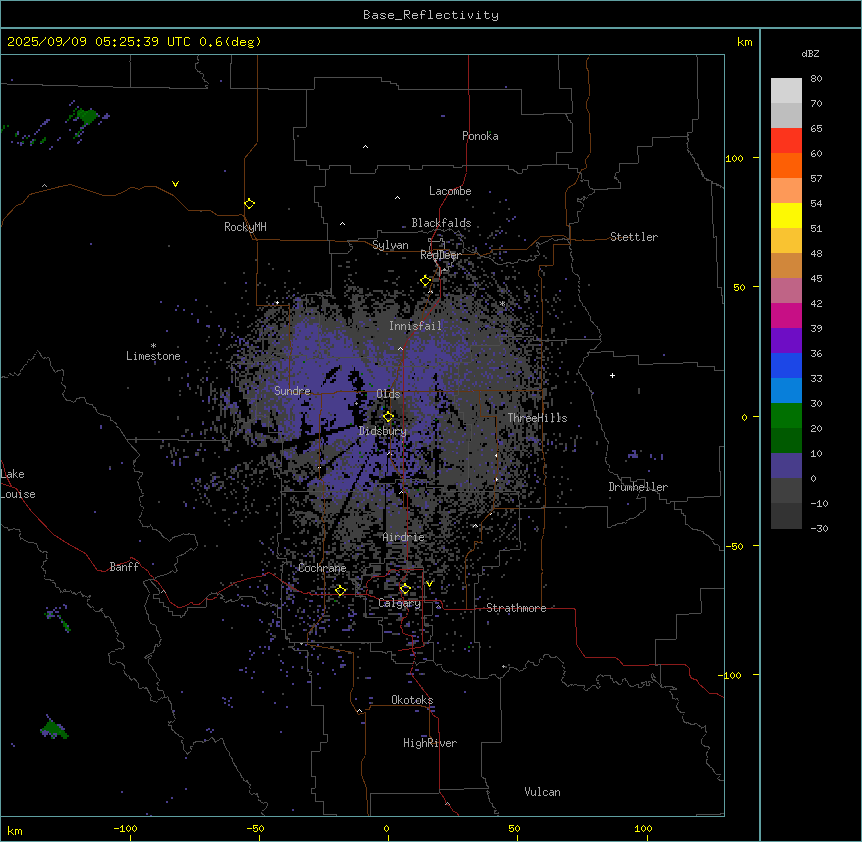Click the yellow radar site marker near Didsbury
The image size is (862, 842).
(388, 417)
